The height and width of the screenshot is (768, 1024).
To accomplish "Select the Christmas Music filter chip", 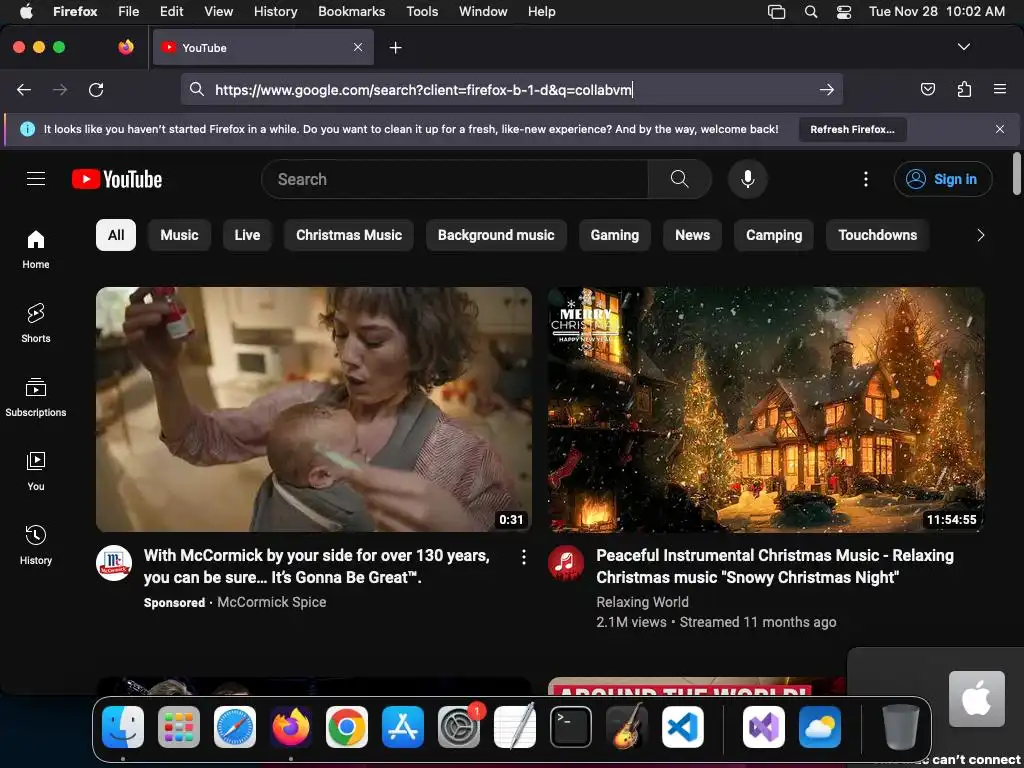I will 349,235.
